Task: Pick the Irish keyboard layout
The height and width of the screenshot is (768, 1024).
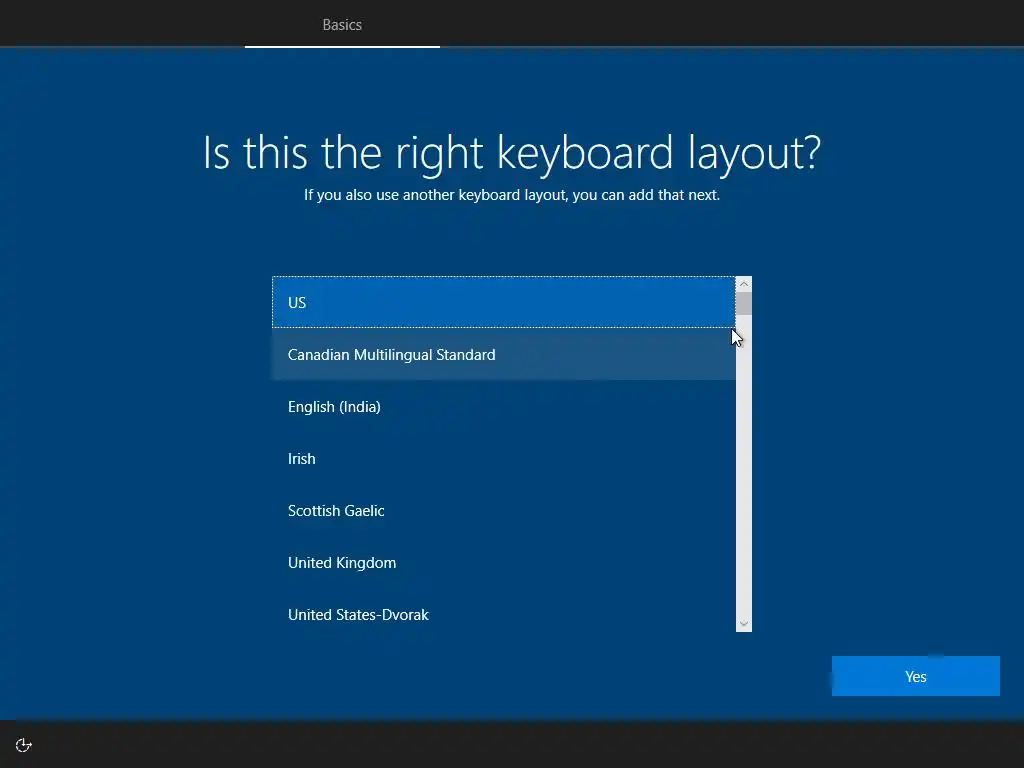Action: point(504,458)
